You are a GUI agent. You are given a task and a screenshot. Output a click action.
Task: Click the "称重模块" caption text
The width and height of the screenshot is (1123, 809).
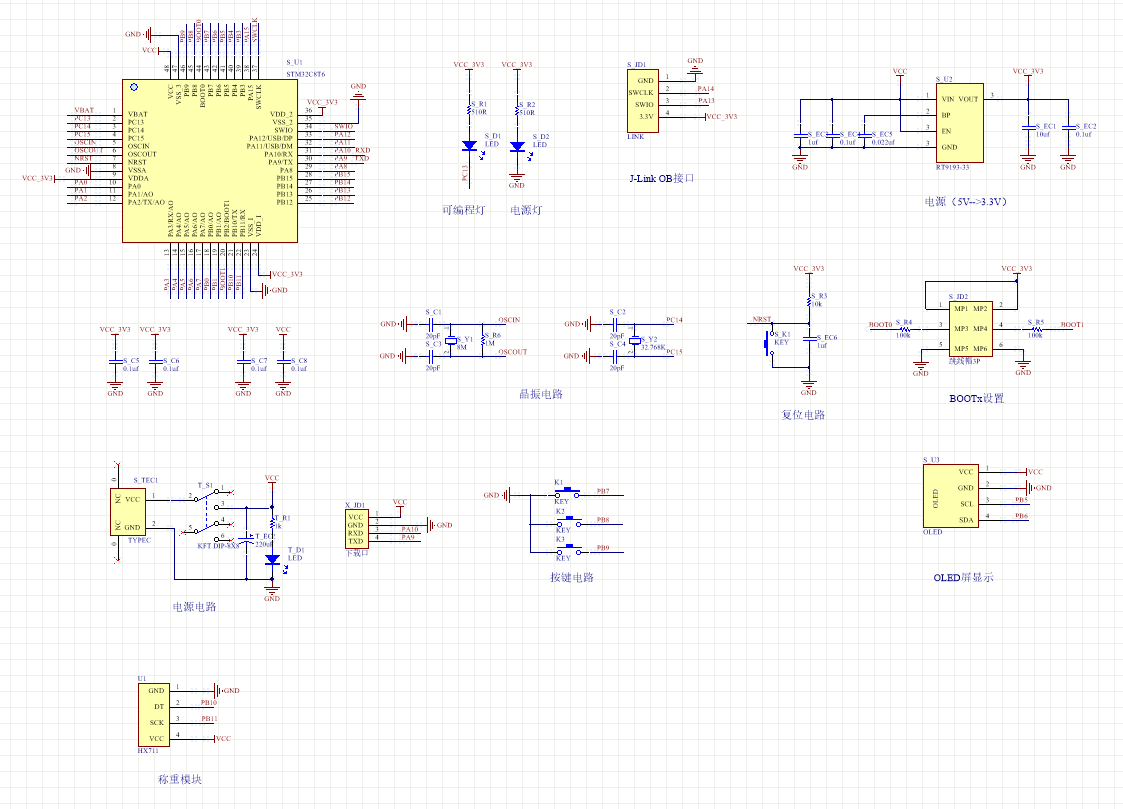point(179,779)
